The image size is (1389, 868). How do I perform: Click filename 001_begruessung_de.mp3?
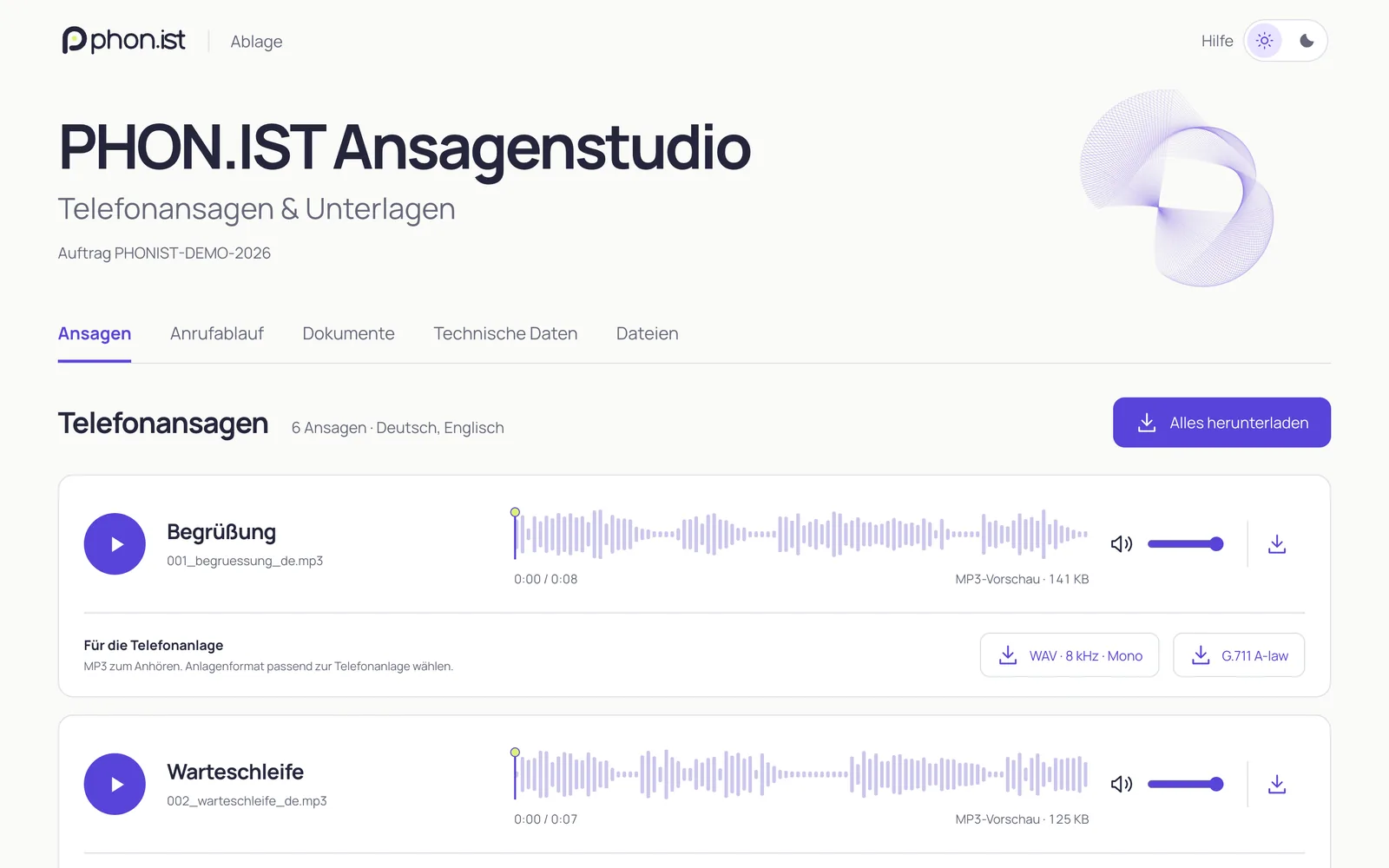pos(245,561)
